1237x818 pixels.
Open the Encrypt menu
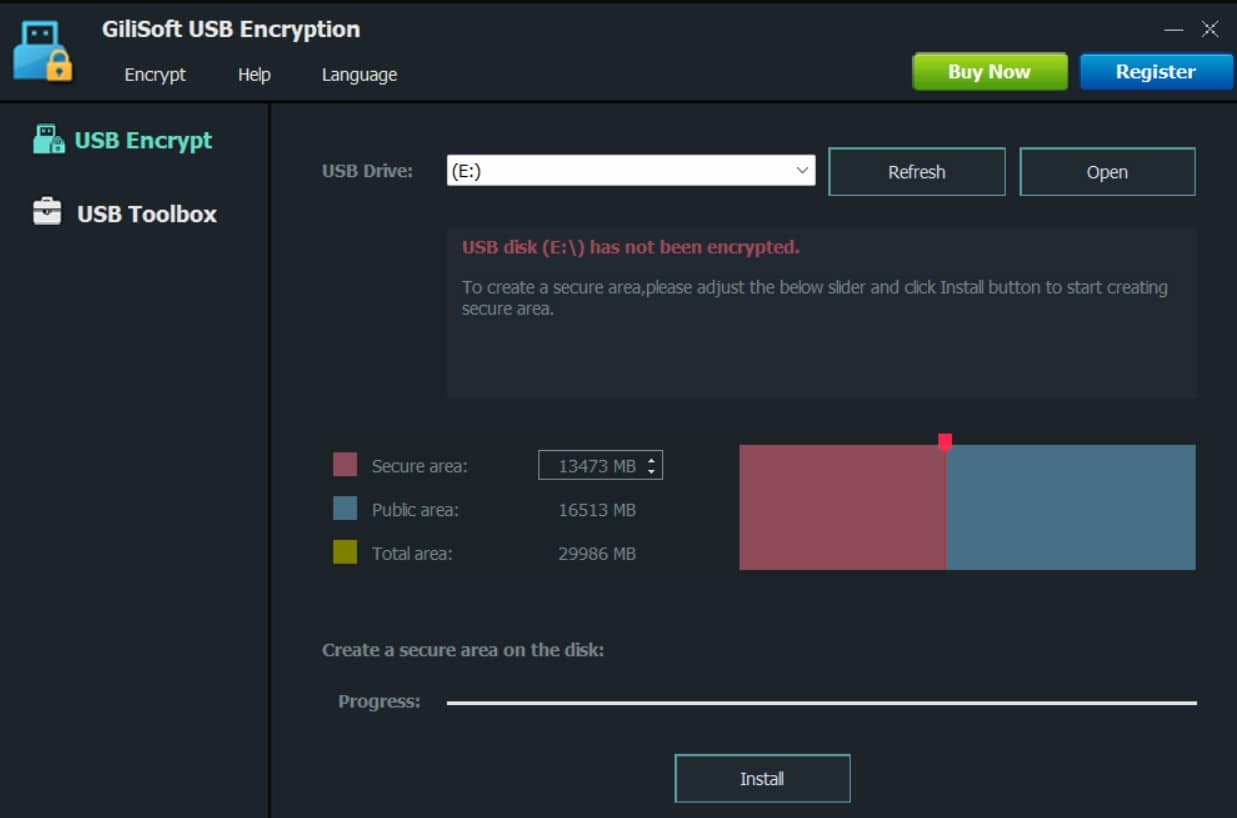pos(155,74)
